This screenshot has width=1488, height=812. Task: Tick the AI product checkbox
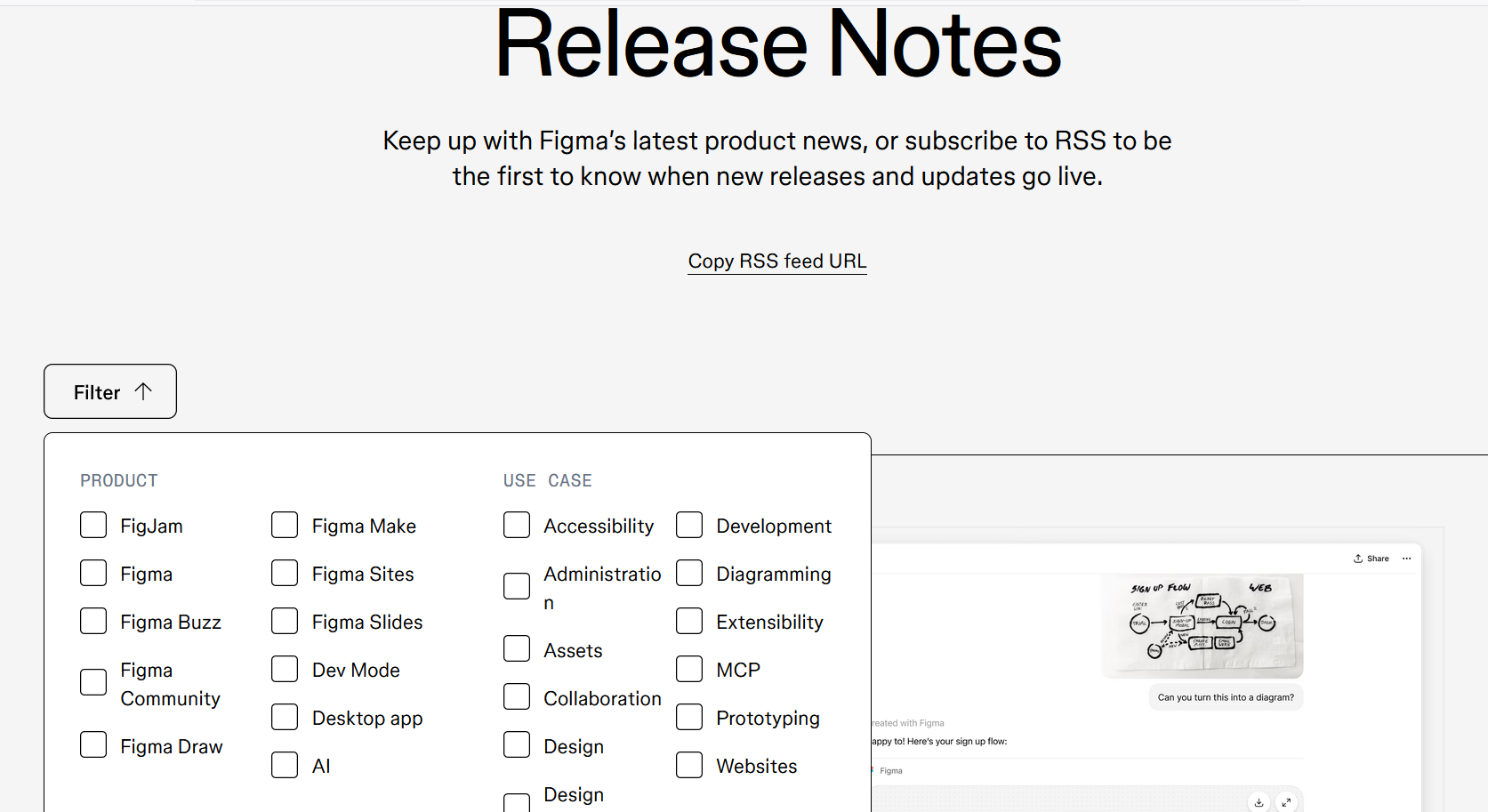(x=285, y=765)
